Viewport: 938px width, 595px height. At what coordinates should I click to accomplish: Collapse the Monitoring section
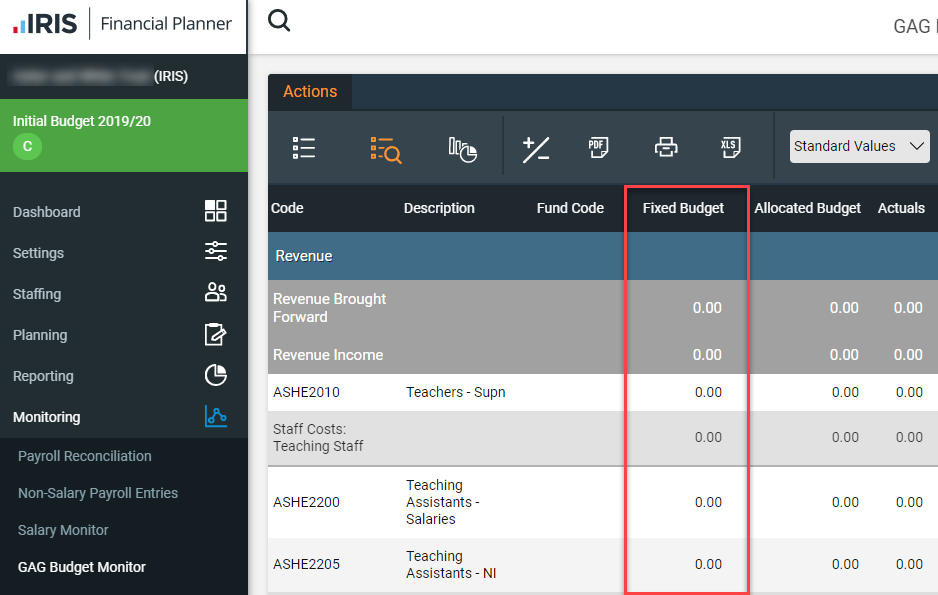[47, 417]
